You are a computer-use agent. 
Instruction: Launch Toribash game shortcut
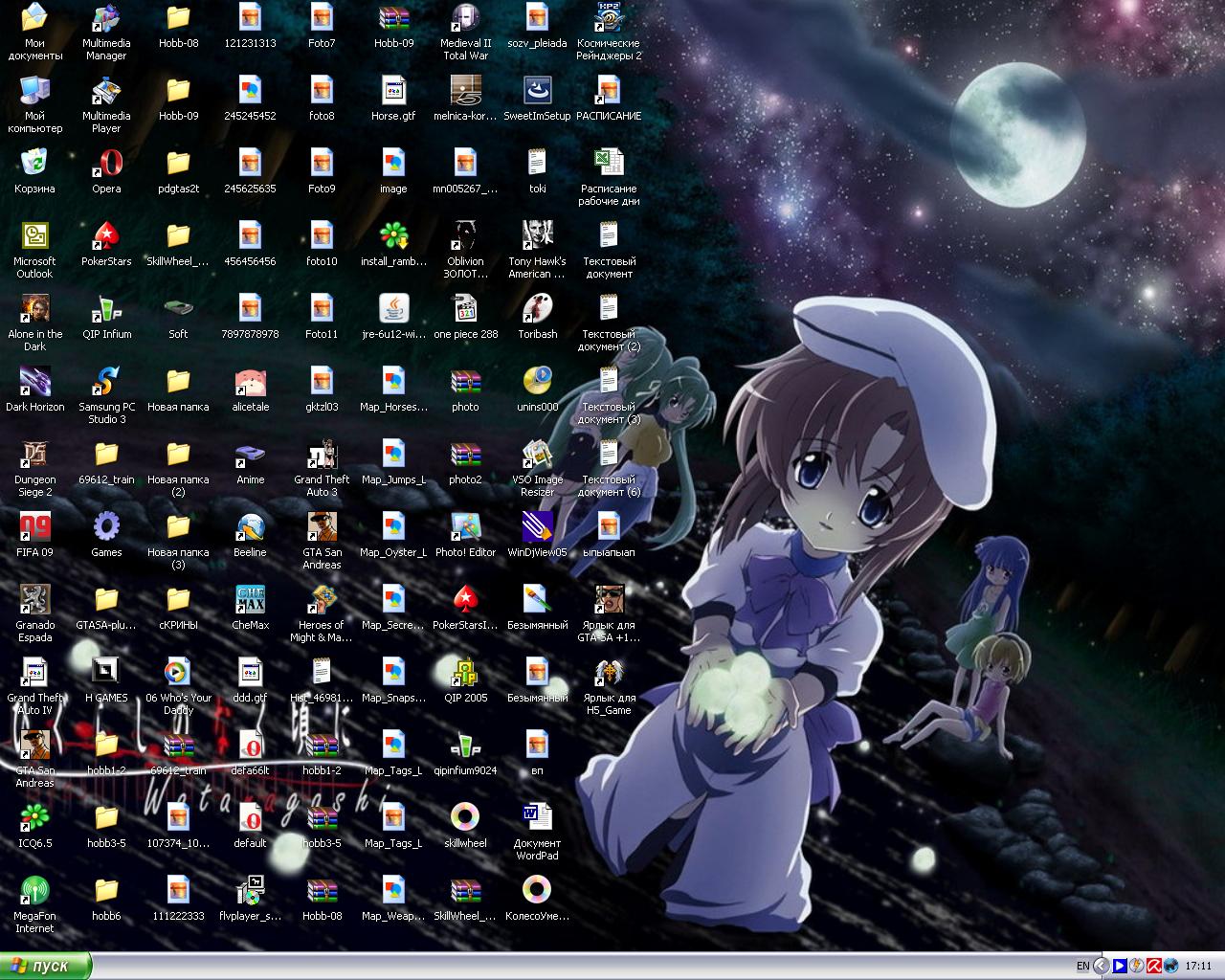[537, 308]
